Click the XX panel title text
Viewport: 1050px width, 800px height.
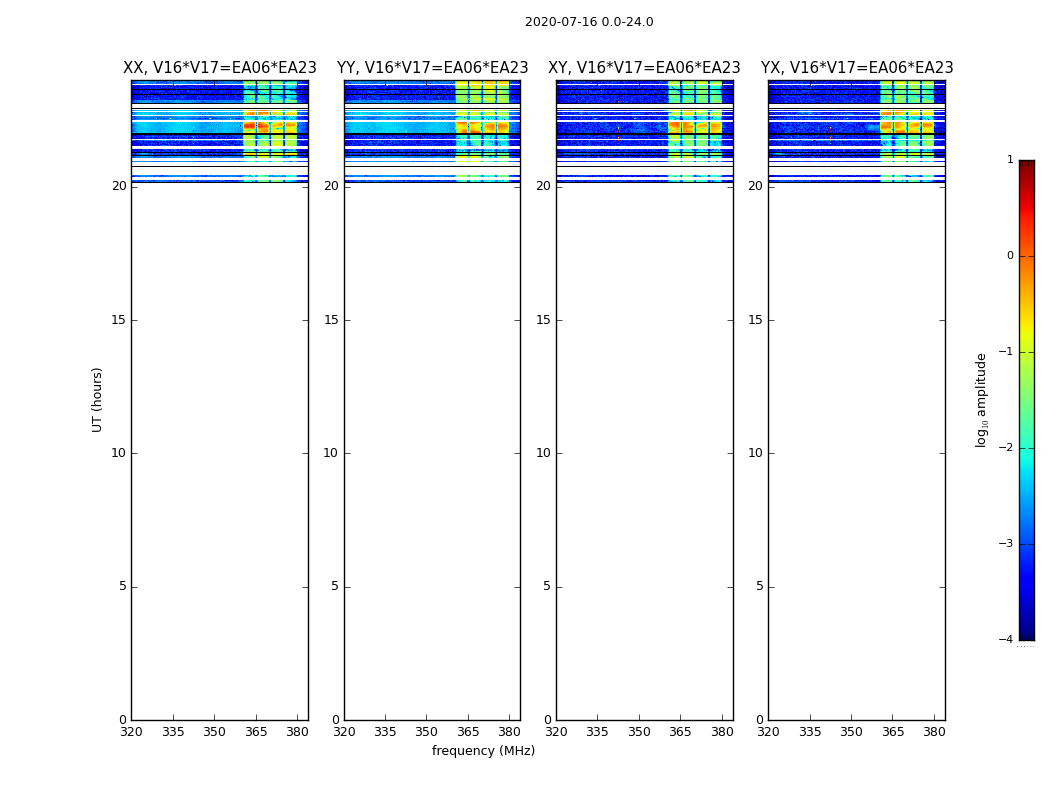pos(220,68)
